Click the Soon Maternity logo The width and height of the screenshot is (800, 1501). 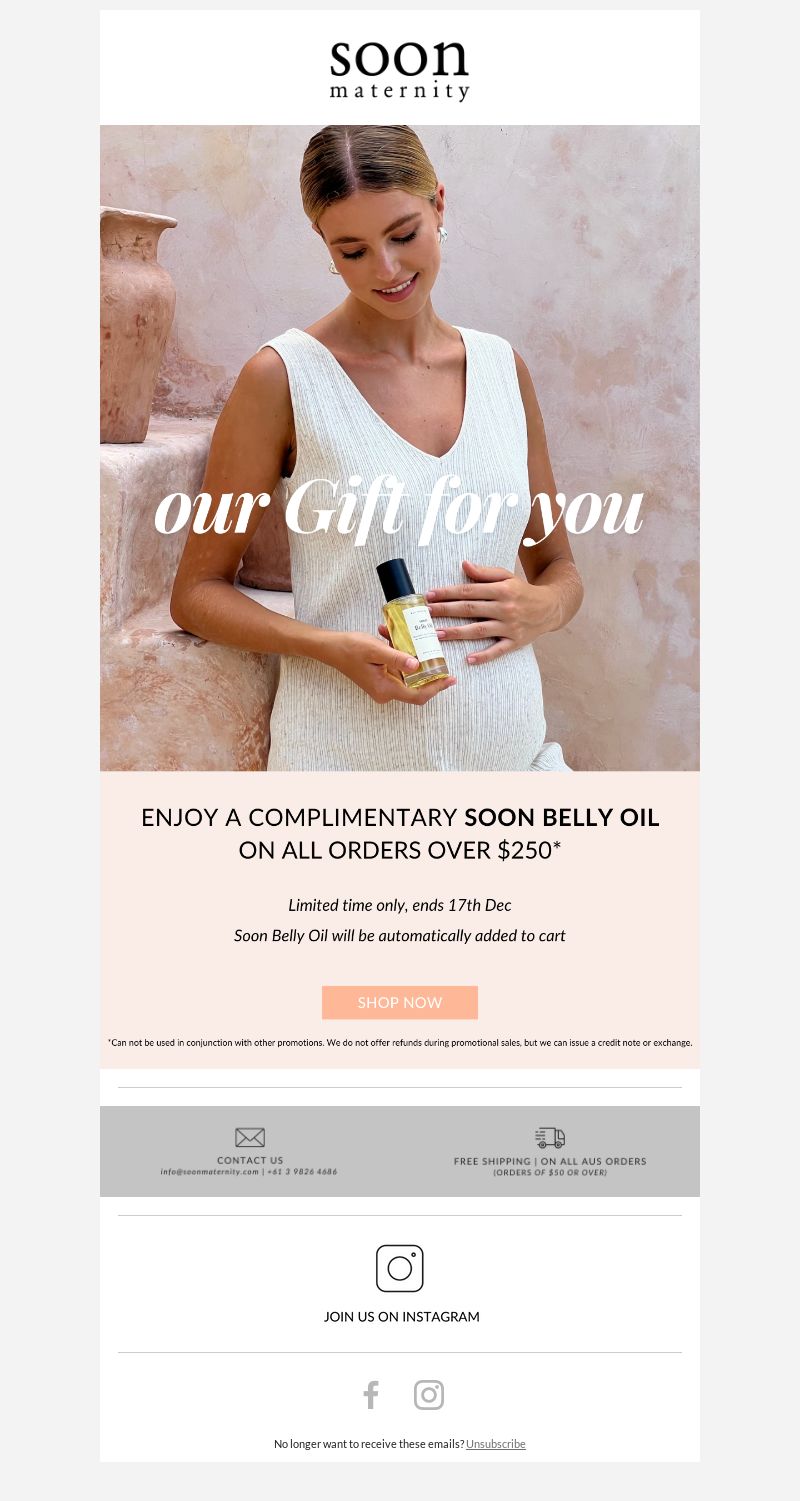click(400, 69)
